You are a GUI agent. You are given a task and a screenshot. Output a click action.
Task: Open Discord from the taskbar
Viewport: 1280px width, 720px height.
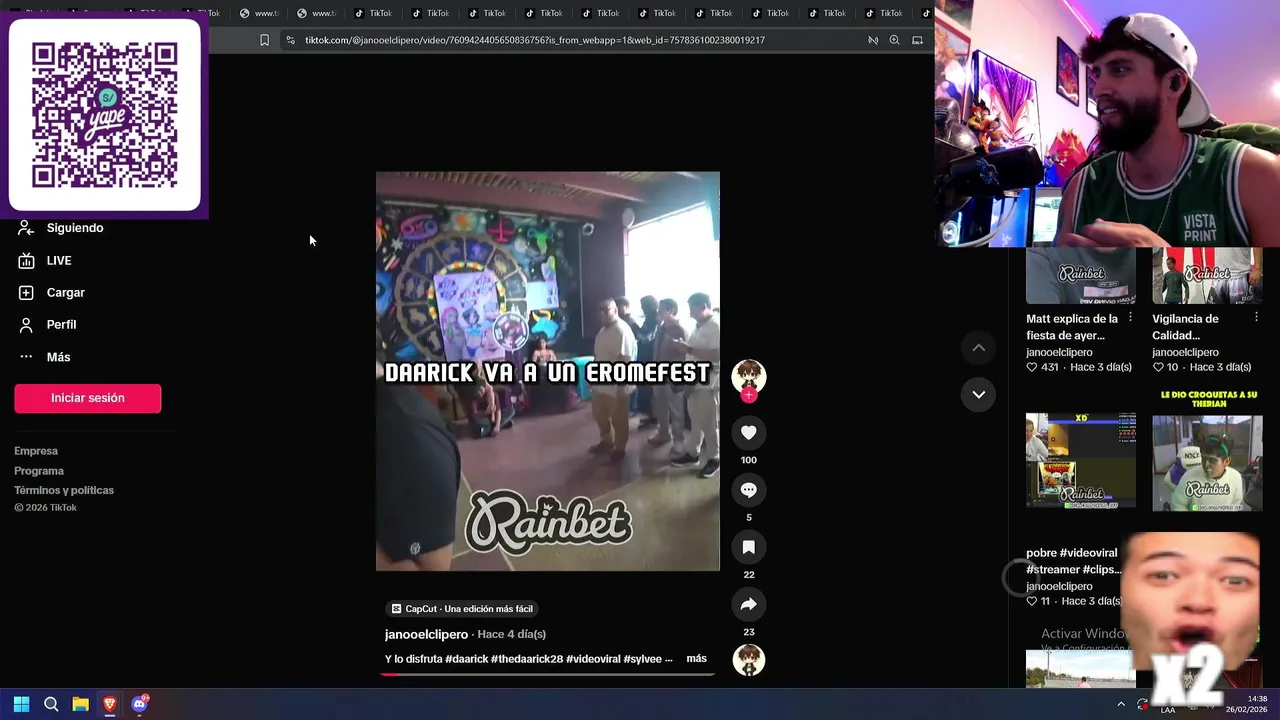pyautogui.click(x=140, y=704)
